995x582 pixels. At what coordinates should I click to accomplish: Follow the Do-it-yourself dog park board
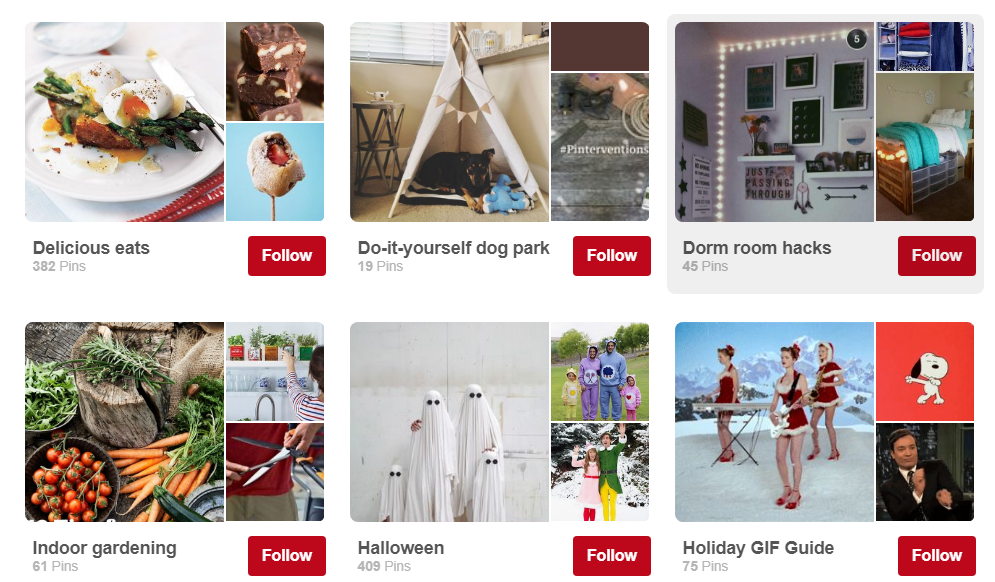(612, 256)
